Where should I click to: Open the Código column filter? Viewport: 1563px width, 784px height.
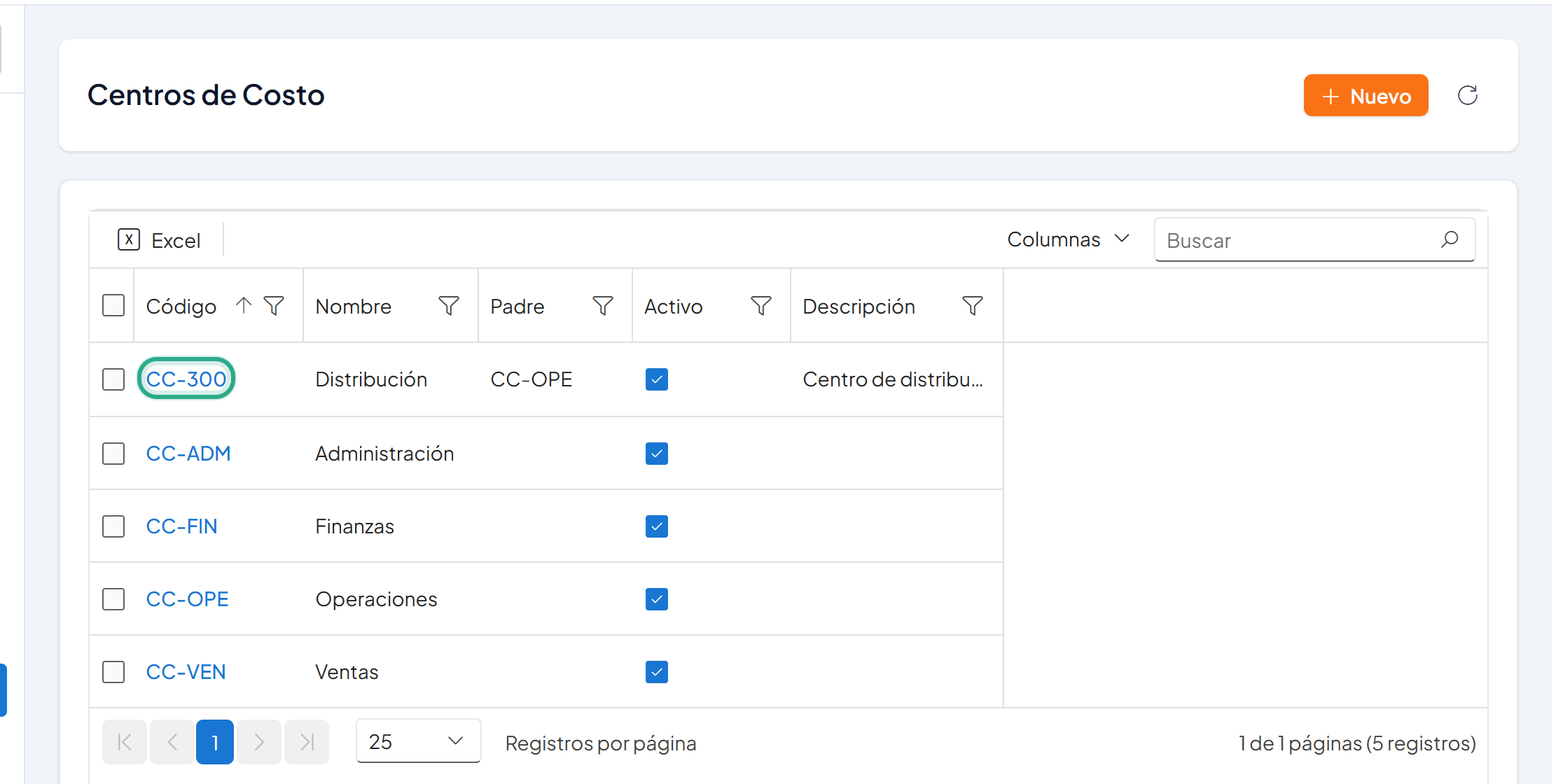coord(274,306)
